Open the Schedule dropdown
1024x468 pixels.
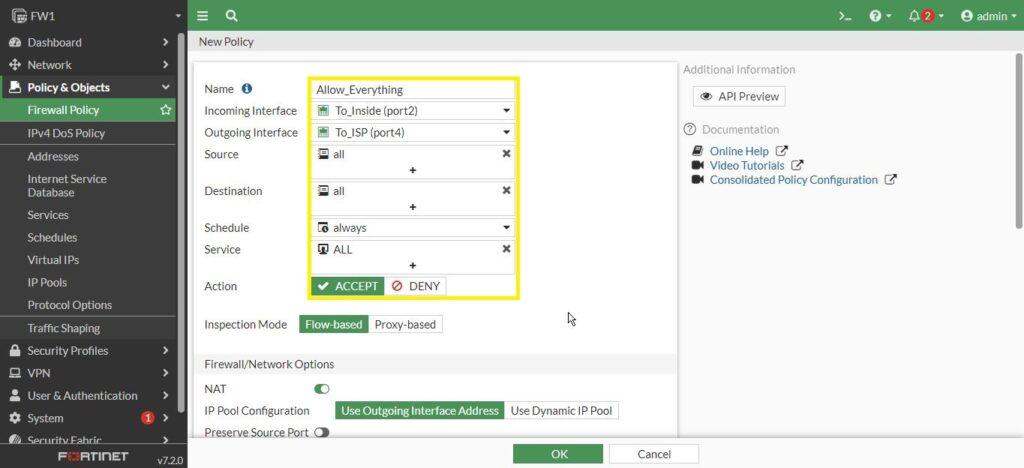tap(412, 228)
